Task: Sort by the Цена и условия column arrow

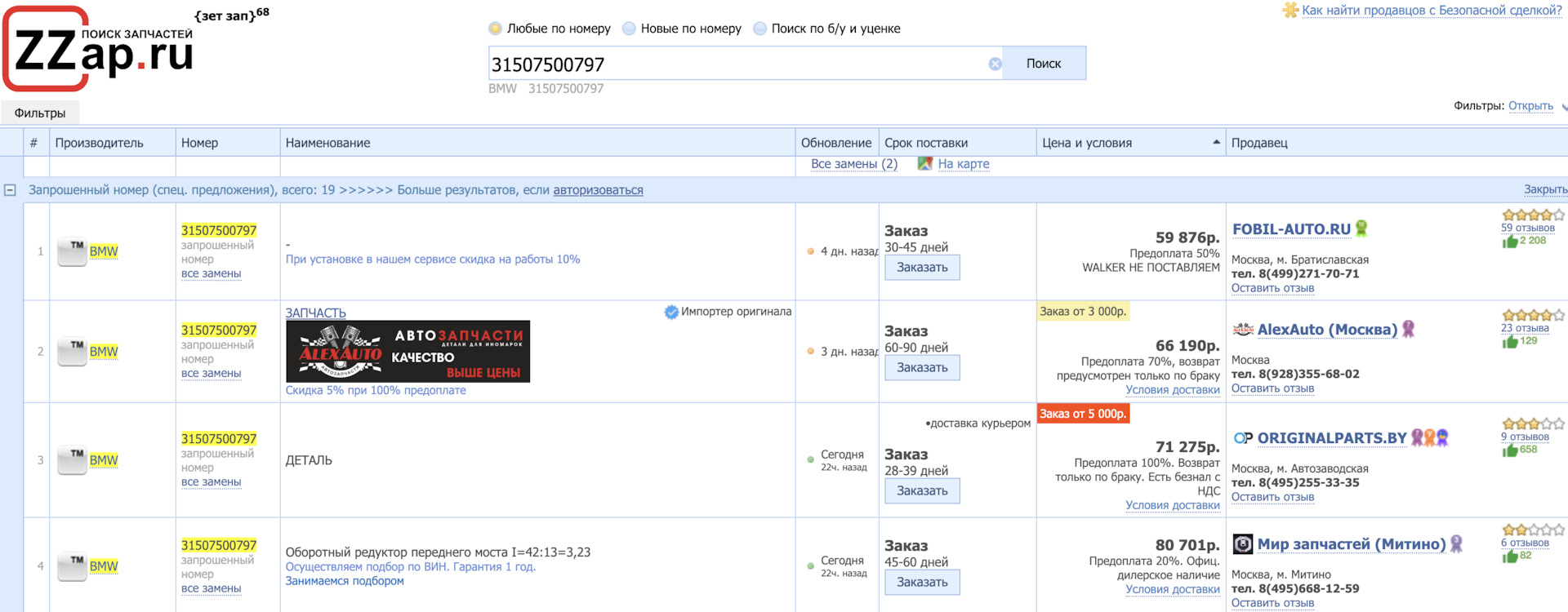Action: [x=1216, y=142]
